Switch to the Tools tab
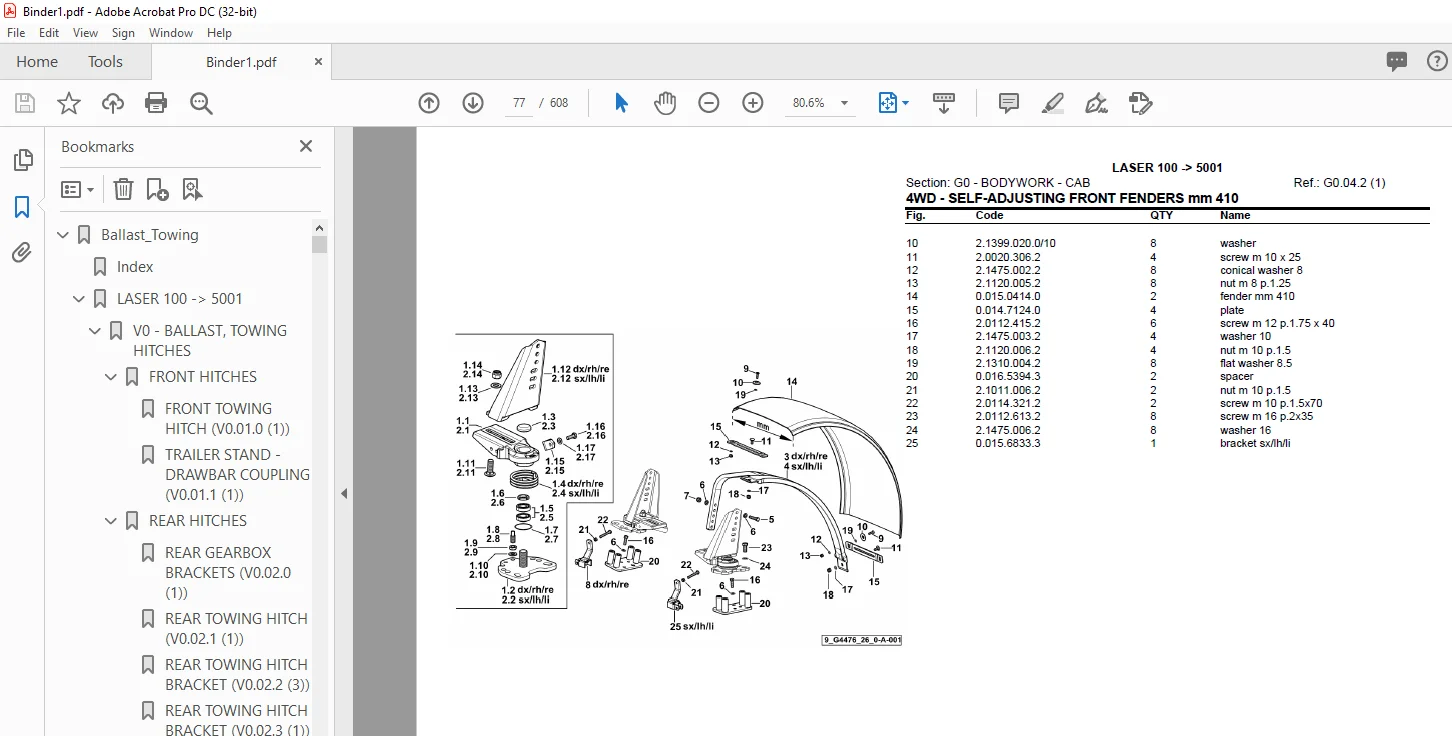Viewport: 1452px width, 736px height. 105,62
